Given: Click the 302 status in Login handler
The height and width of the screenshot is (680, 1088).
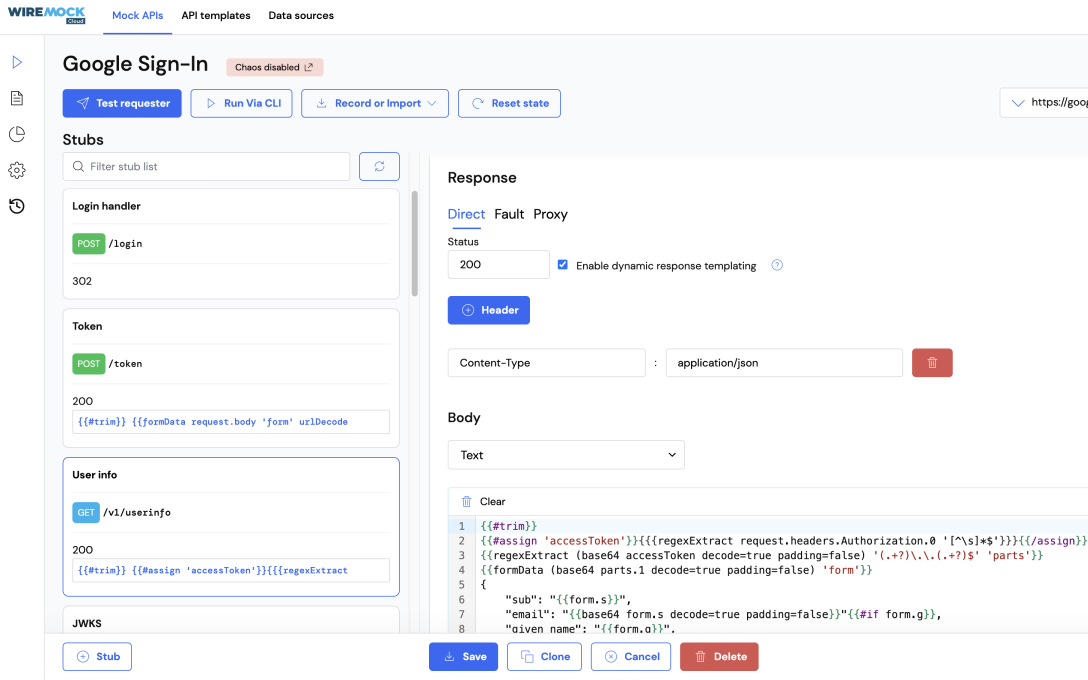Looking at the screenshot, I should coord(82,281).
